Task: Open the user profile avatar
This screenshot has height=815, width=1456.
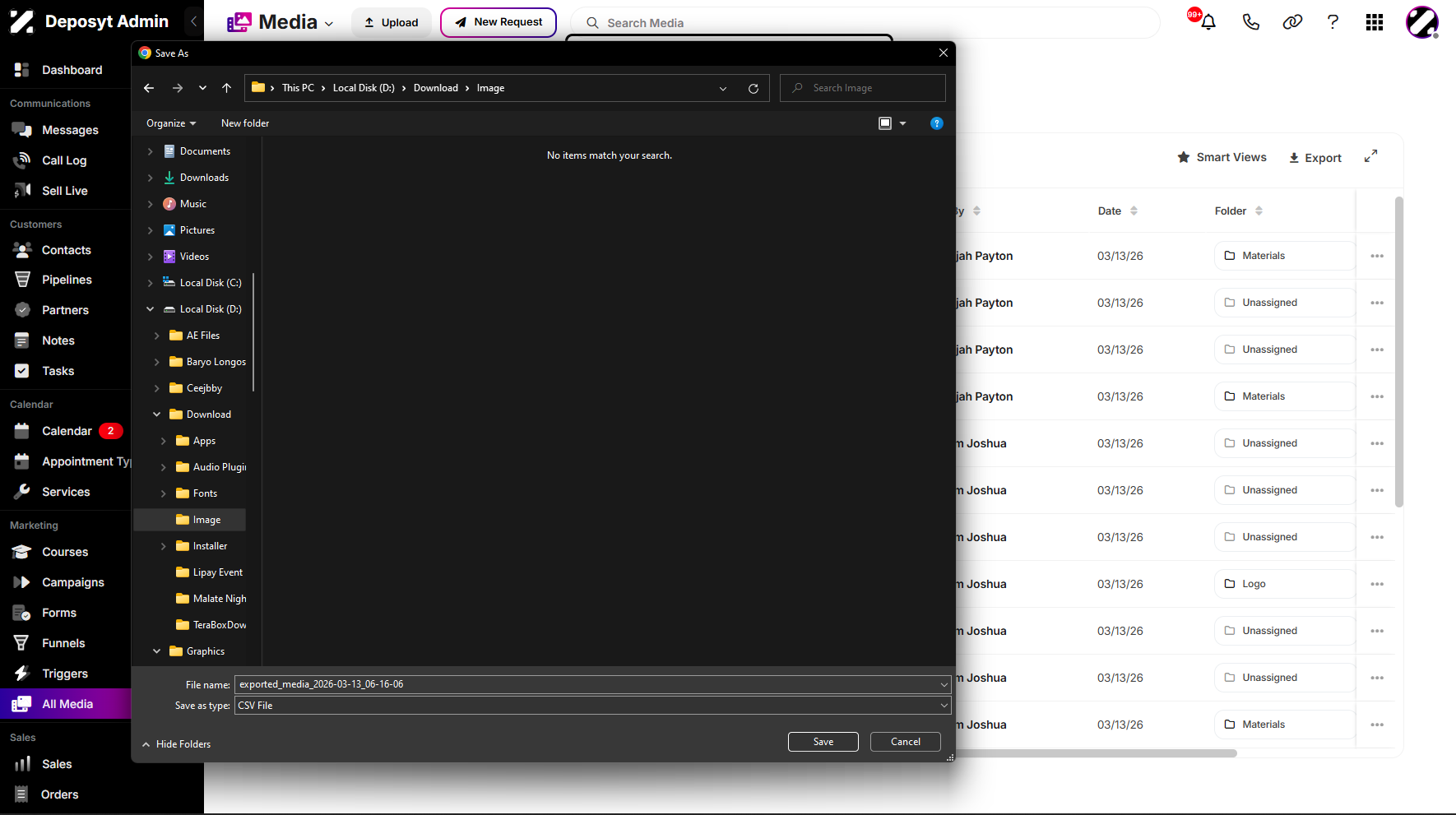Action: click(1421, 22)
